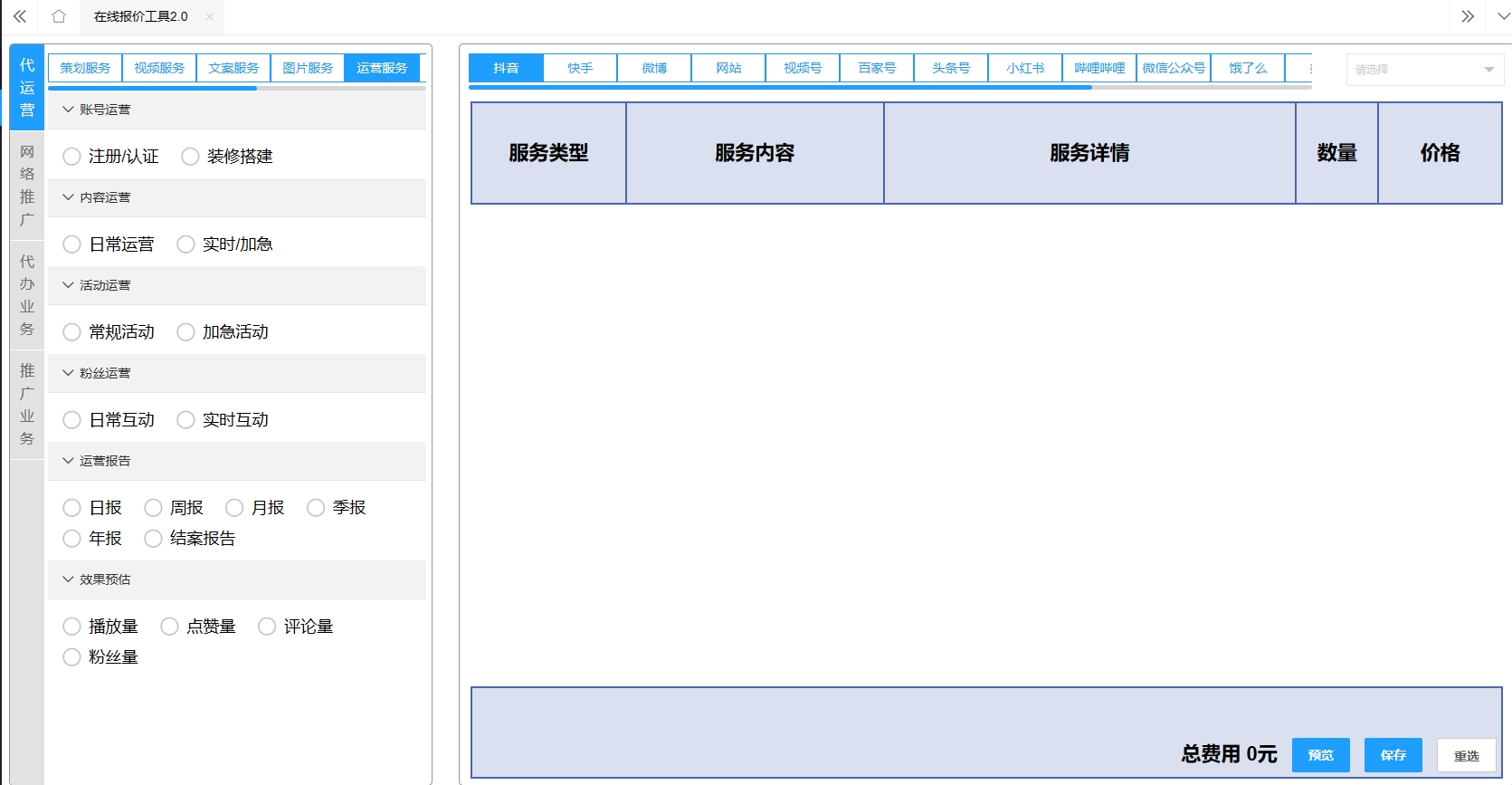The image size is (1512, 785).
Task: Click the double left arrow icon
Action: [20, 16]
